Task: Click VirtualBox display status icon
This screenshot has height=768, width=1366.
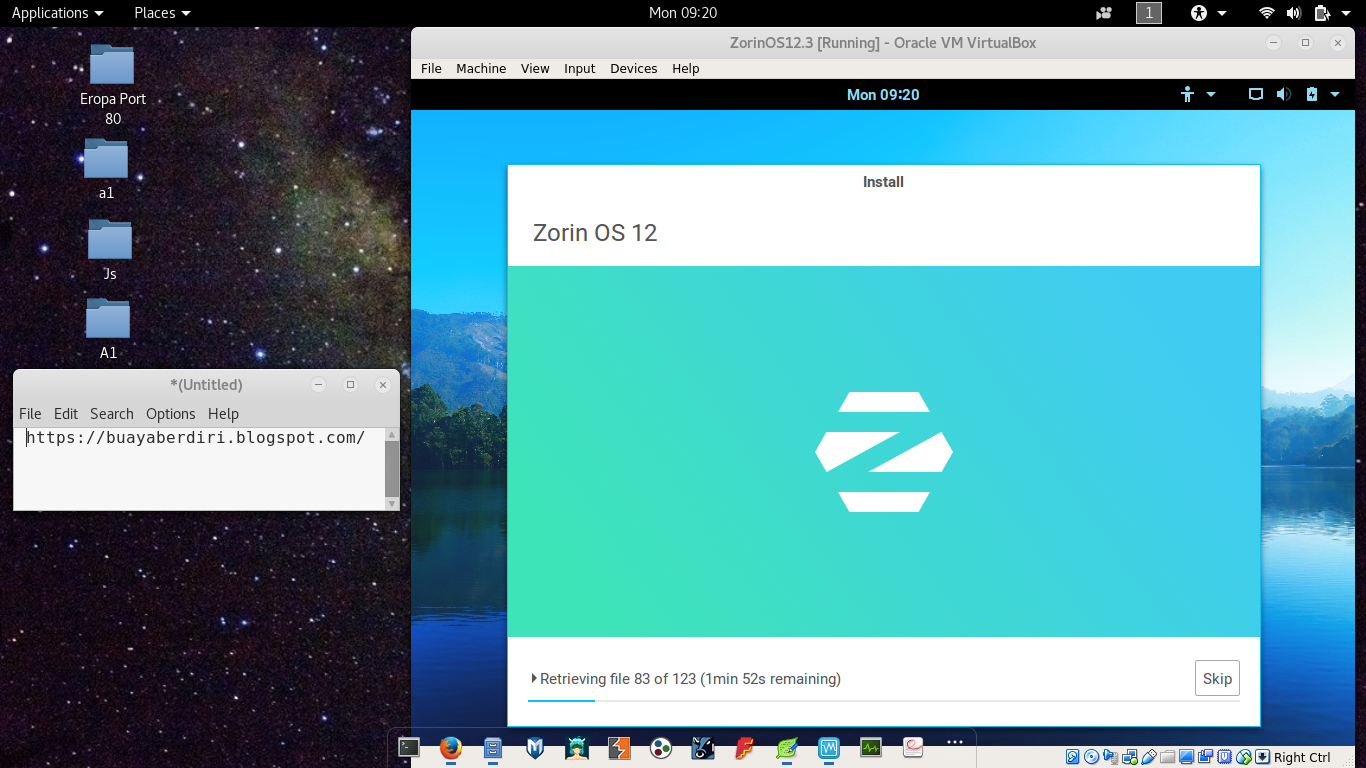Action: pyautogui.click(x=1186, y=757)
